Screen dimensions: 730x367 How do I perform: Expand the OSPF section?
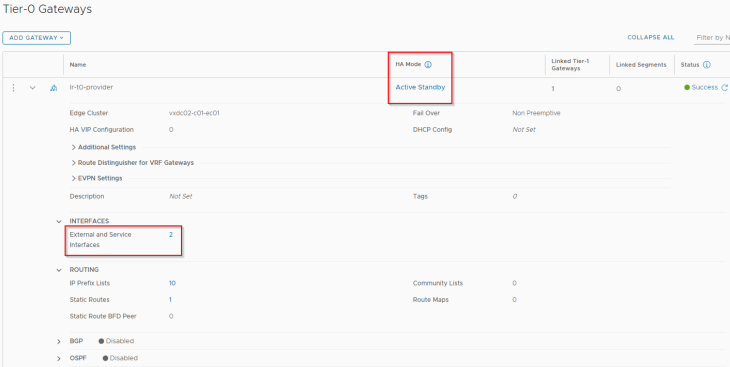(59, 359)
